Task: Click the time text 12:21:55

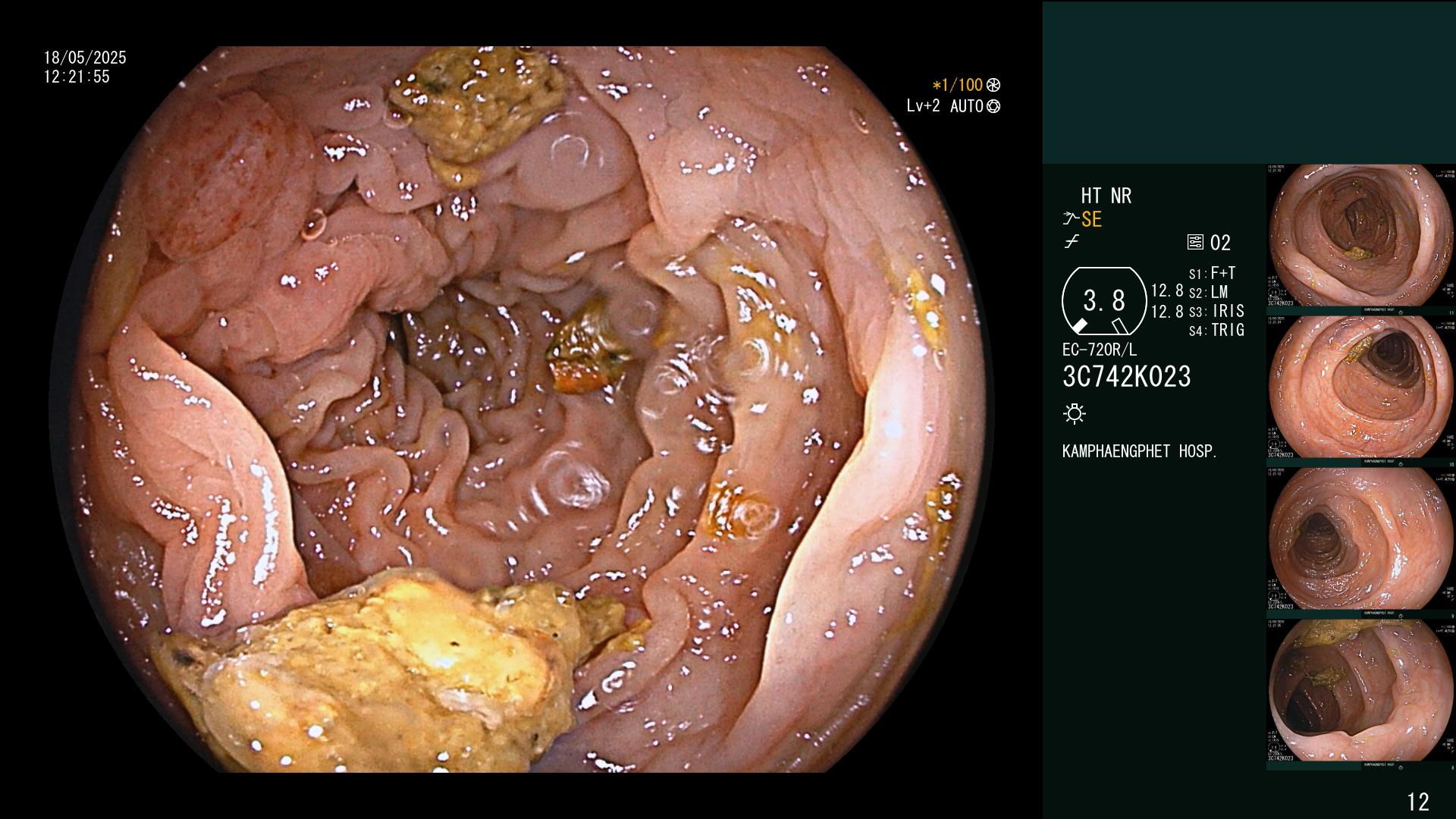Action: pos(77,77)
